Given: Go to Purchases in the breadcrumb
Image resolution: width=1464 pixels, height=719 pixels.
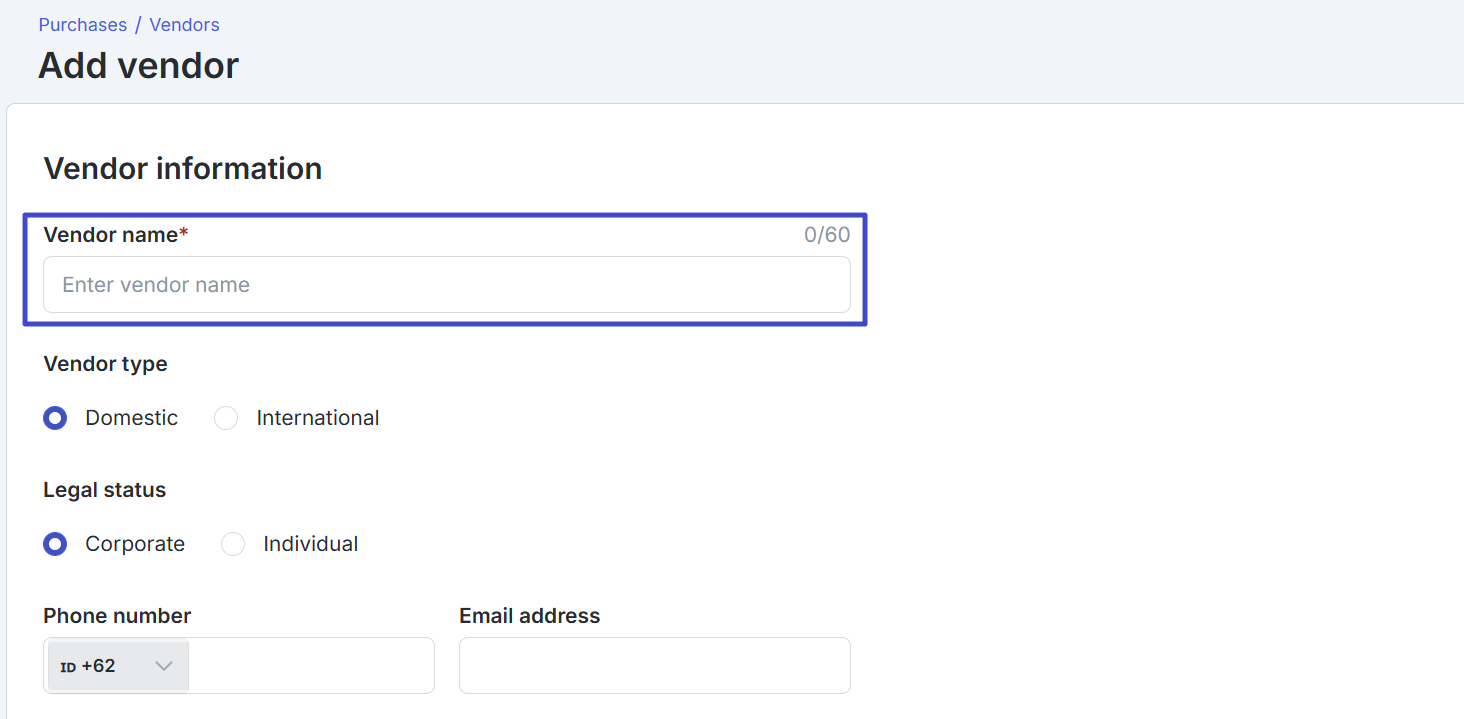Looking at the screenshot, I should click(83, 25).
